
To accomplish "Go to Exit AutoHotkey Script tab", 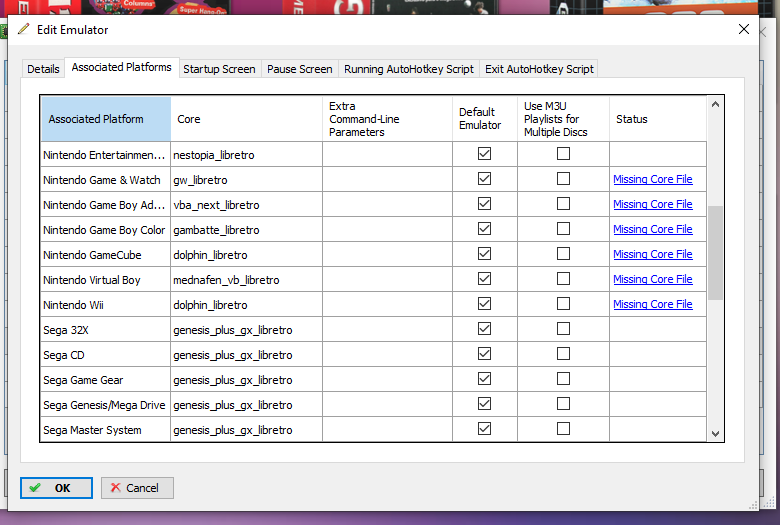I will coord(539,69).
